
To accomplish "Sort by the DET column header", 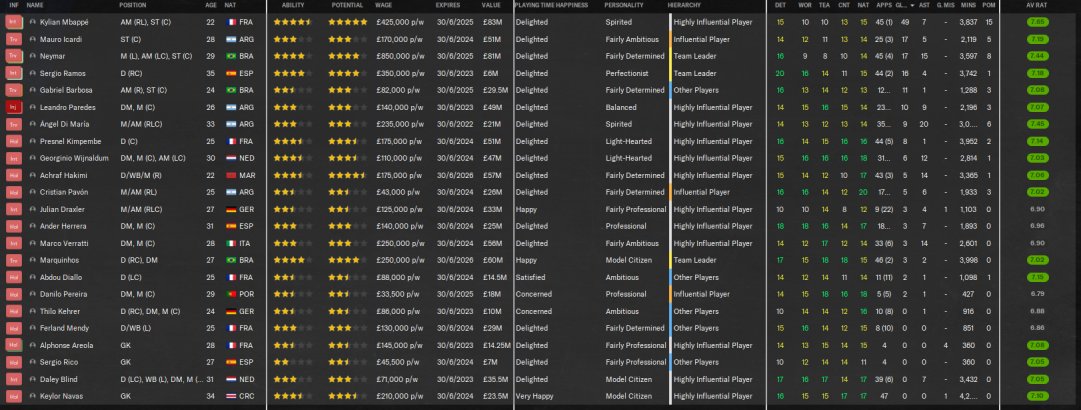I will point(780,5).
